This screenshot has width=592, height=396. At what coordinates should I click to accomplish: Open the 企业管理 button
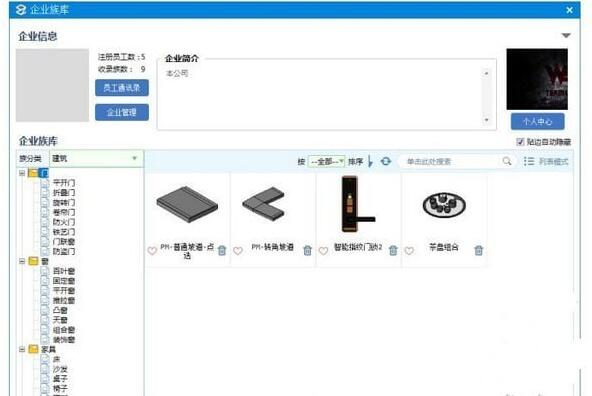[x=122, y=112]
